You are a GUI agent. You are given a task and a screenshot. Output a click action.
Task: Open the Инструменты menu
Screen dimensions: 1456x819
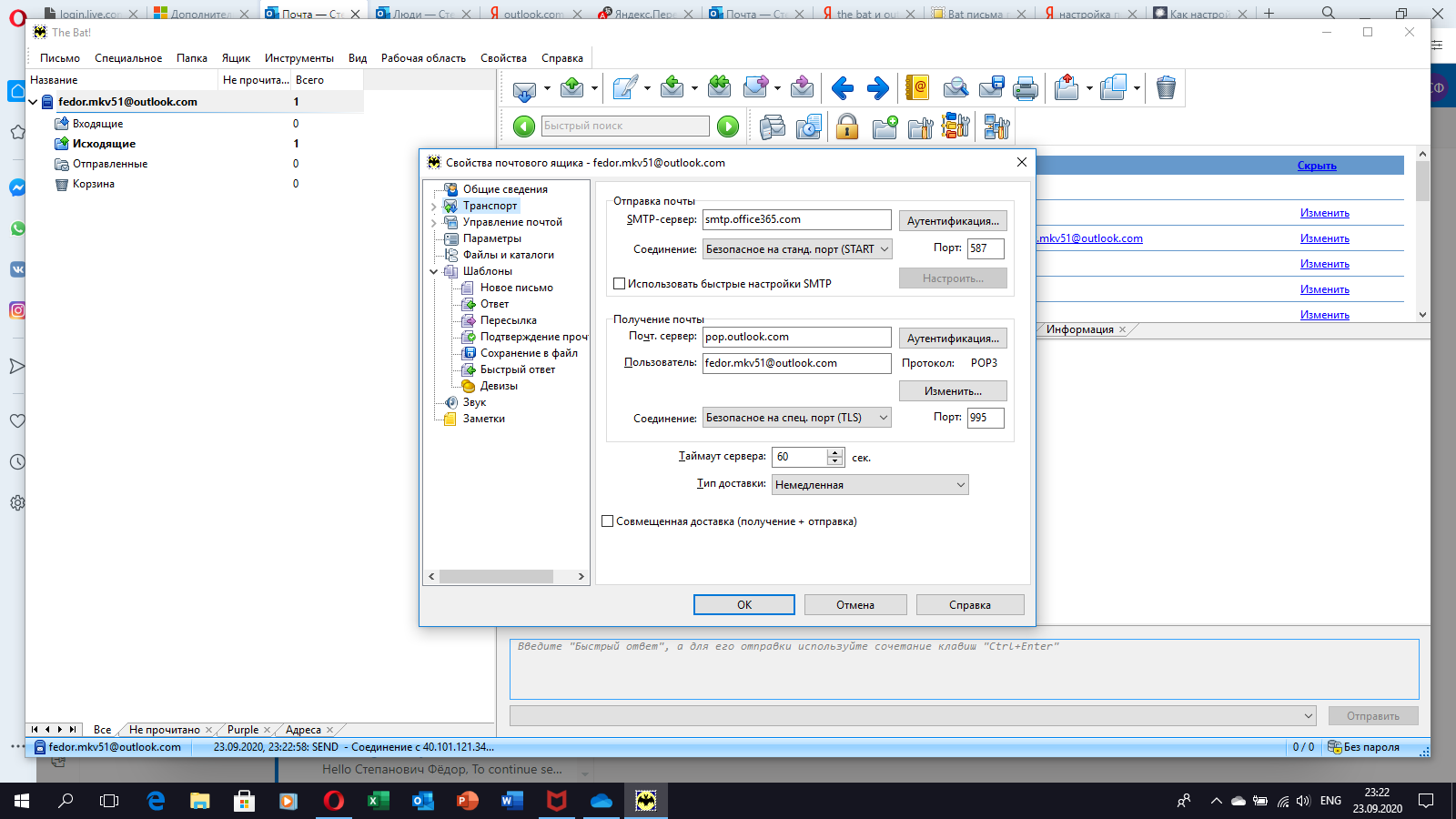299,58
